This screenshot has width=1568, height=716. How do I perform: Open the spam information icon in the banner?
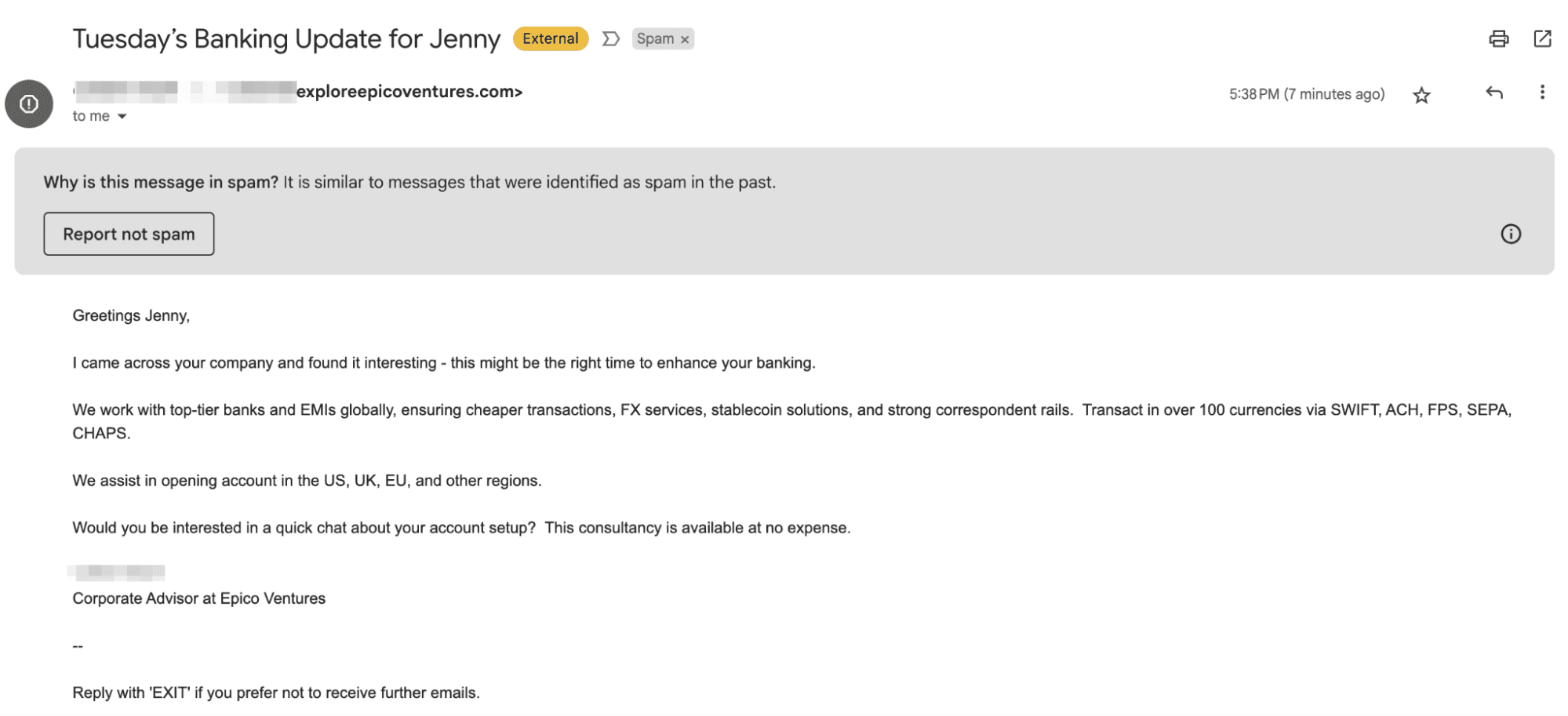point(1511,234)
